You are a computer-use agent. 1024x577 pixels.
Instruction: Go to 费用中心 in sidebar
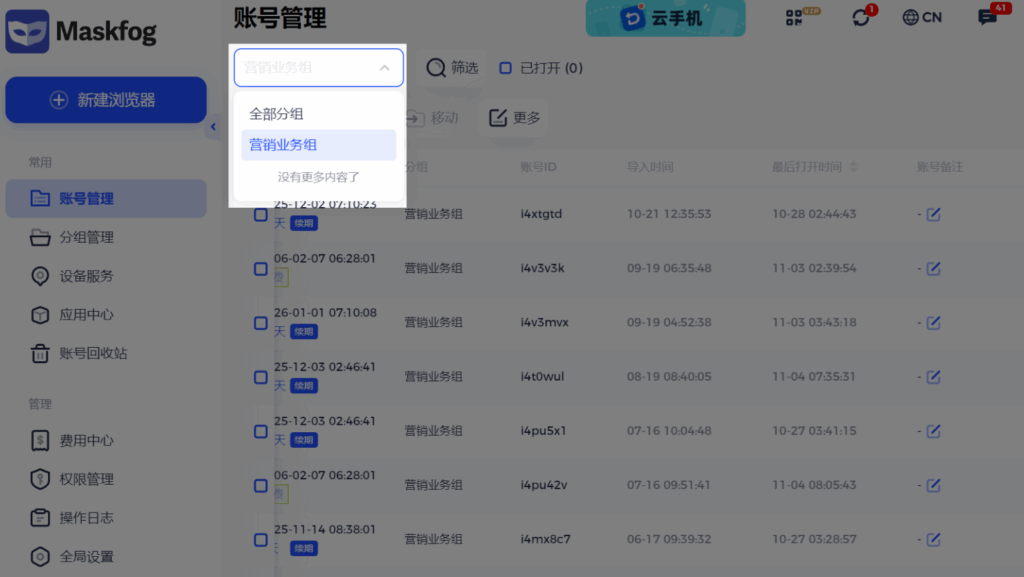(x=86, y=440)
